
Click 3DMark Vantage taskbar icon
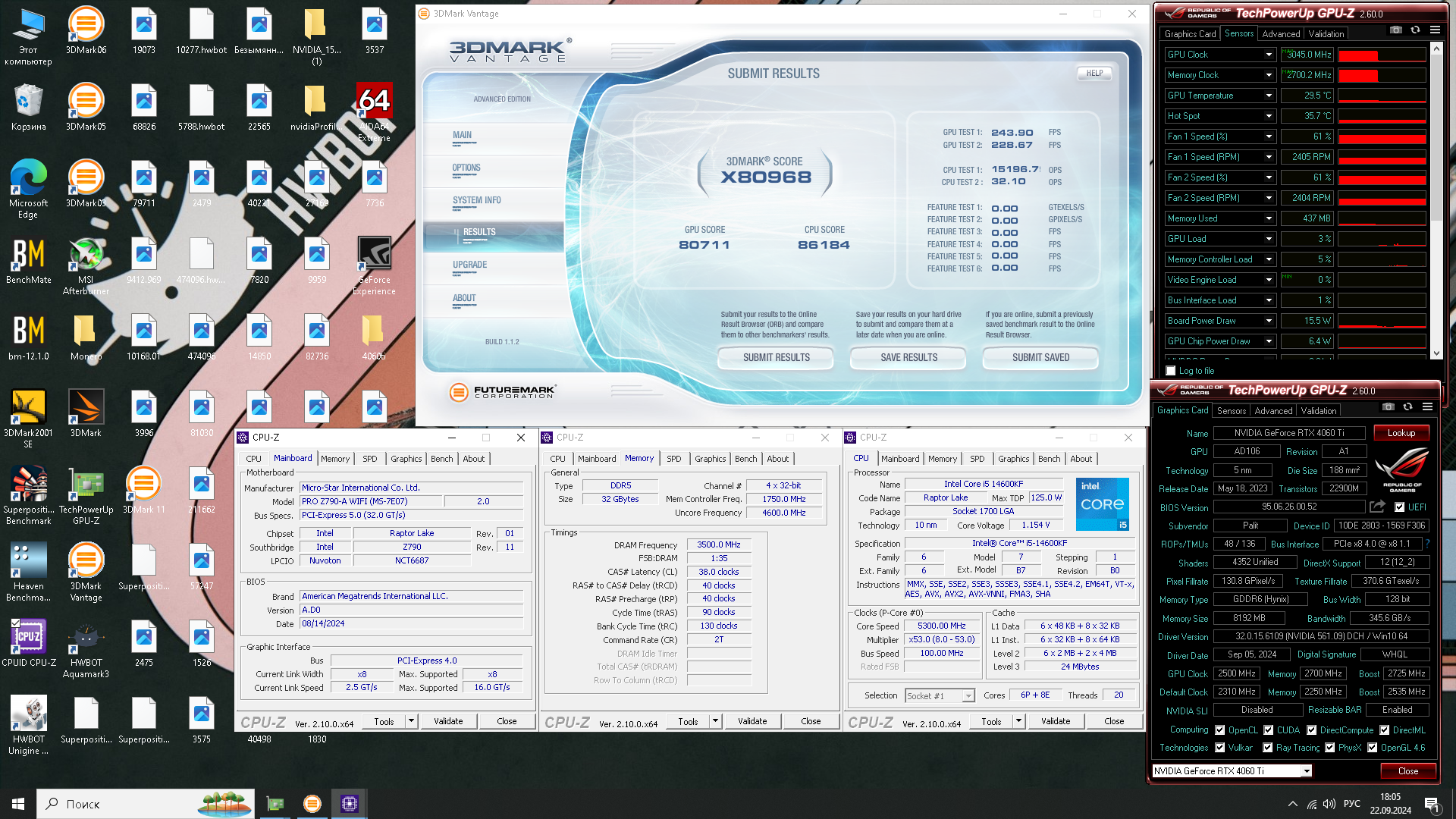tap(312, 804)
